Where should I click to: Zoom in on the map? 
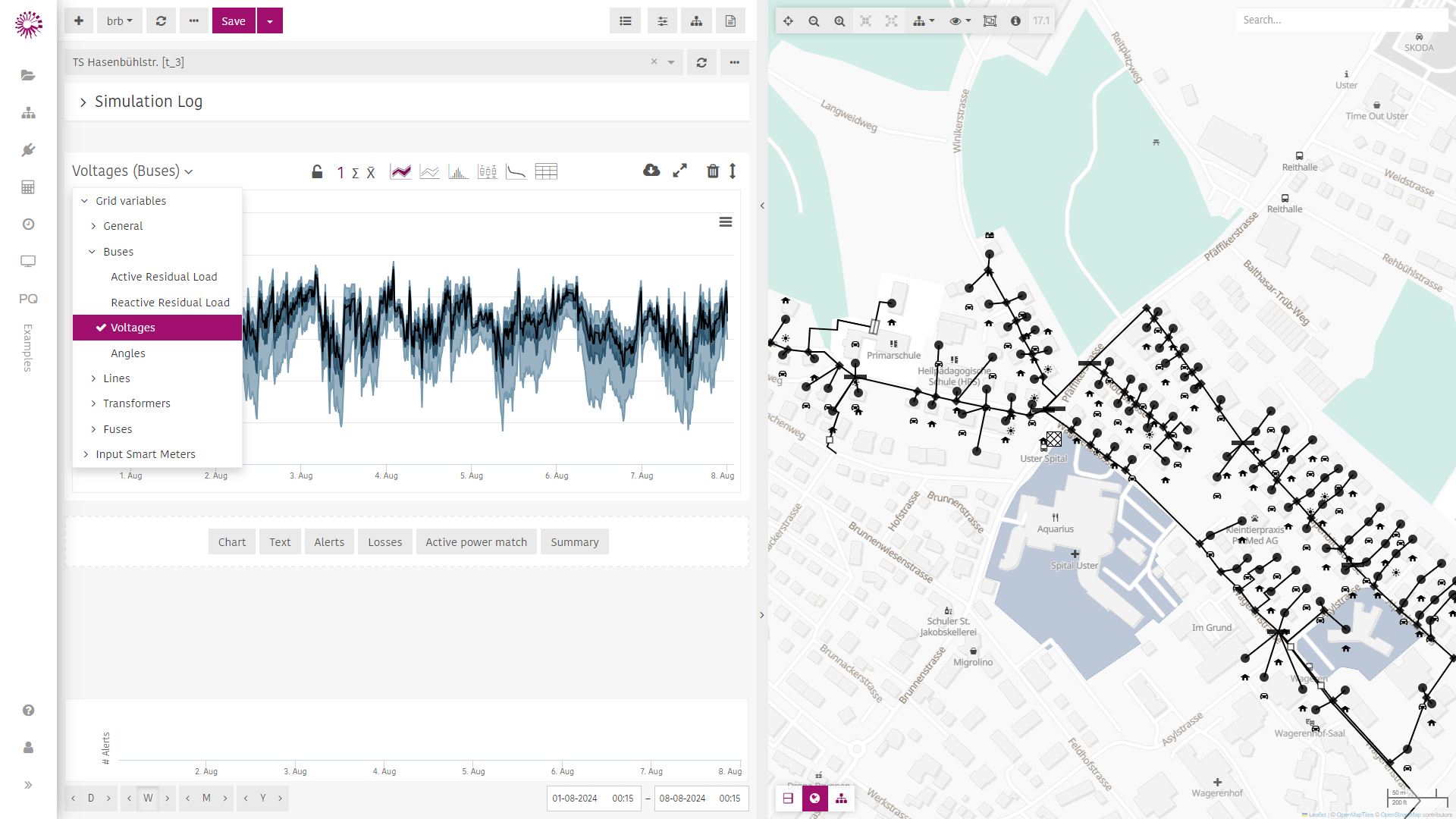839,21
